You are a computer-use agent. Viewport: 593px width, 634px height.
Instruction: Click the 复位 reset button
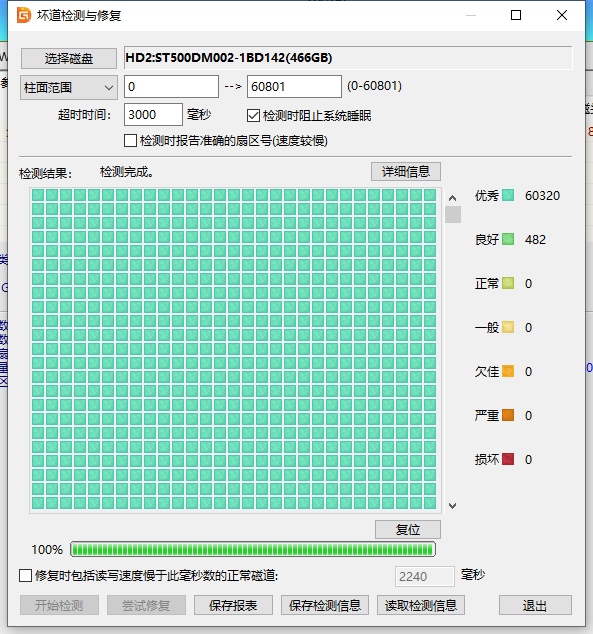coord(408,529)
